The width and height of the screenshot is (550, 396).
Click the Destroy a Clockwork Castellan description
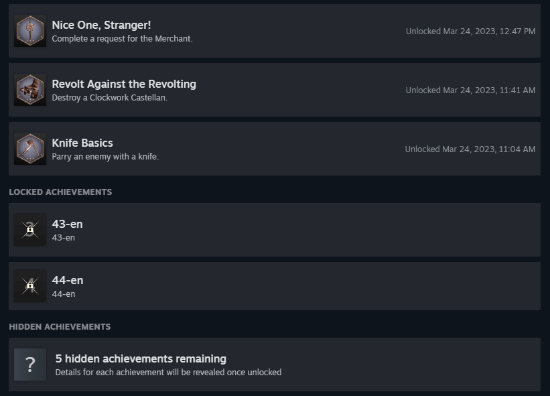tap(109, 98)
